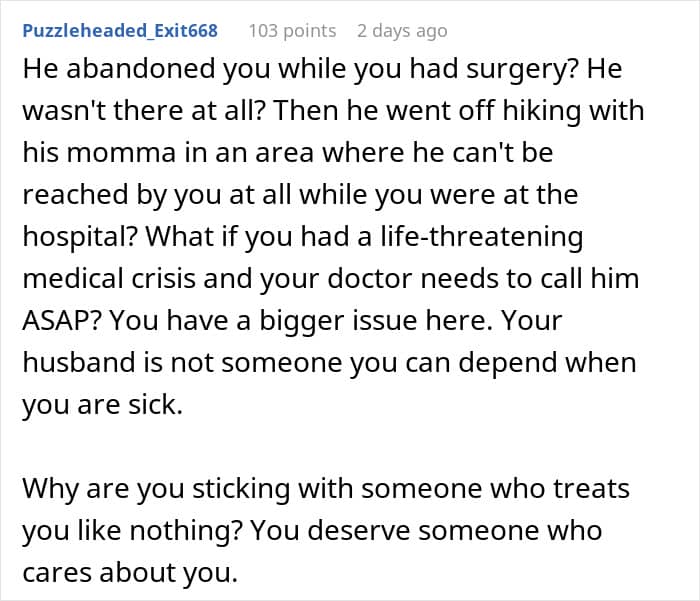Screen dimensions: 700x601
Task: Click the word "hospital?"
Action: tap(79, 237)
